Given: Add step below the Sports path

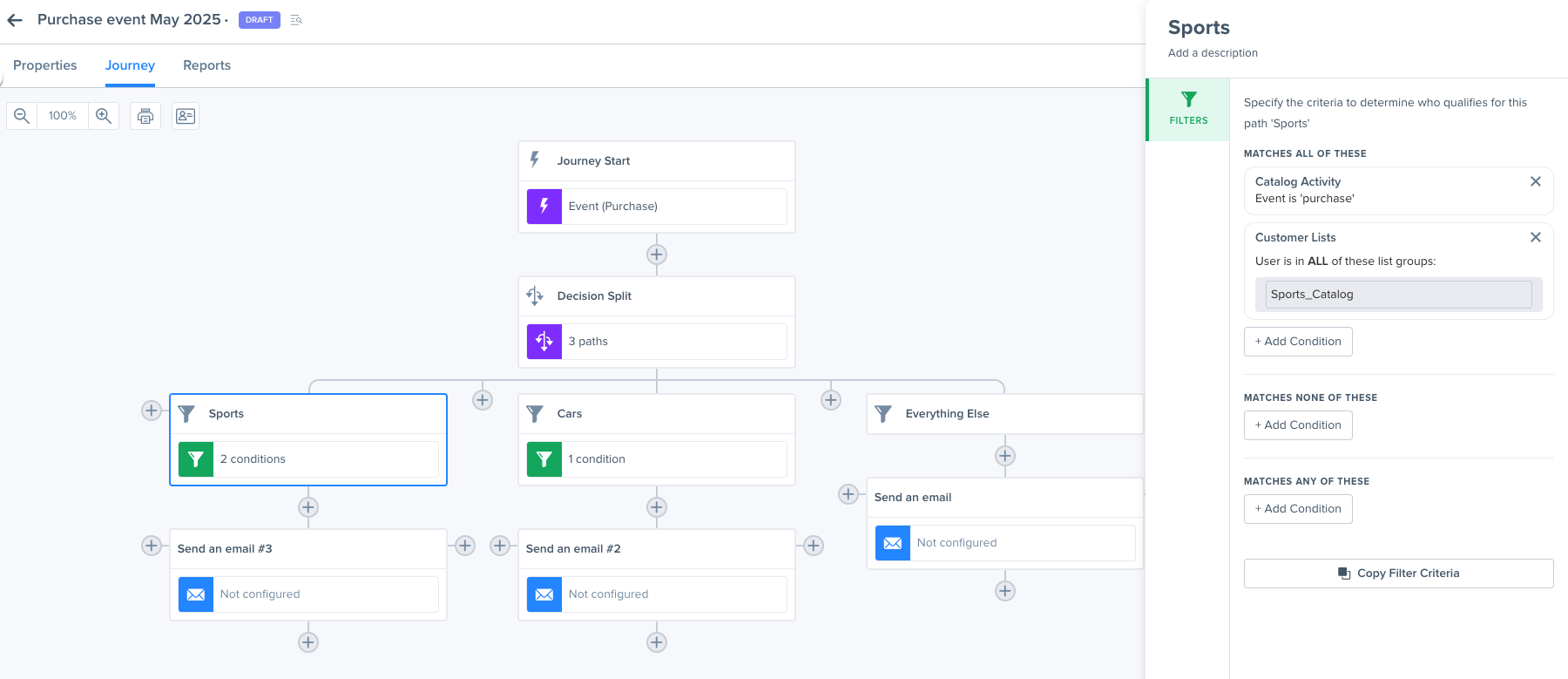Looking at the screenshot, I should [x=308, y=507].
